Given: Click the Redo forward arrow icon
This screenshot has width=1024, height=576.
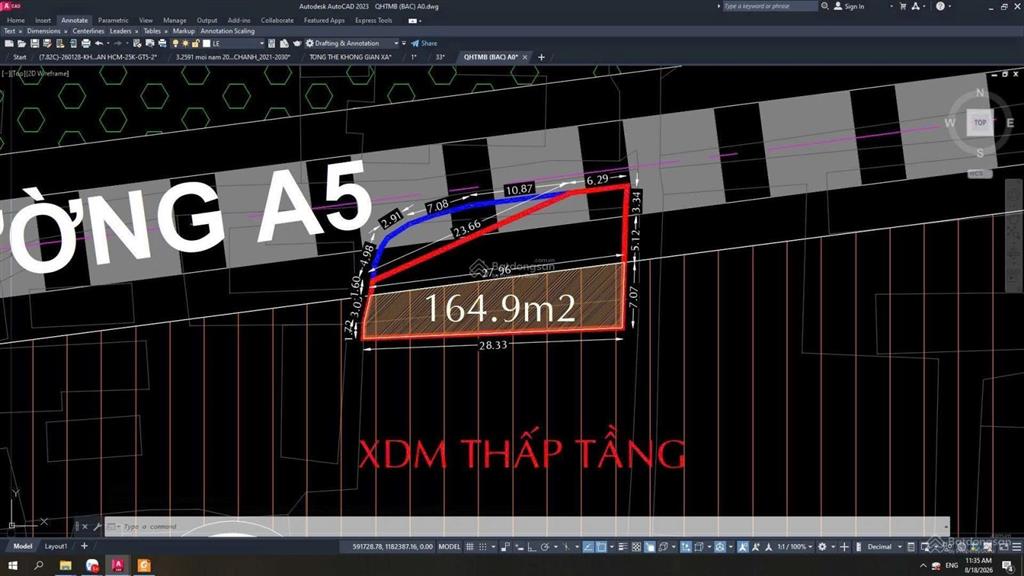Looking at the screenshot, I should (x=118, y=44).
